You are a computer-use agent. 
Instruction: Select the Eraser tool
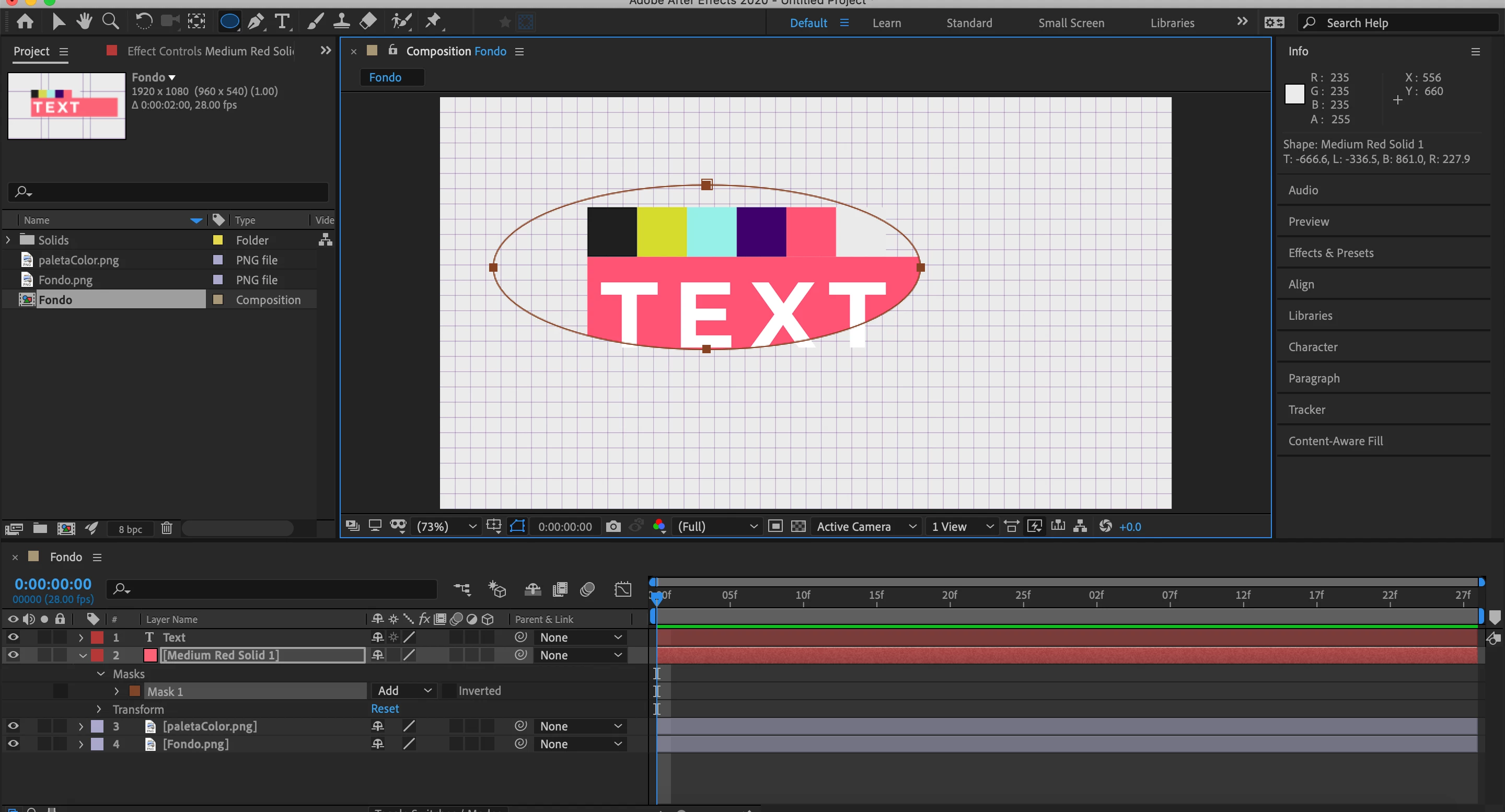click(x=368, y=22)
